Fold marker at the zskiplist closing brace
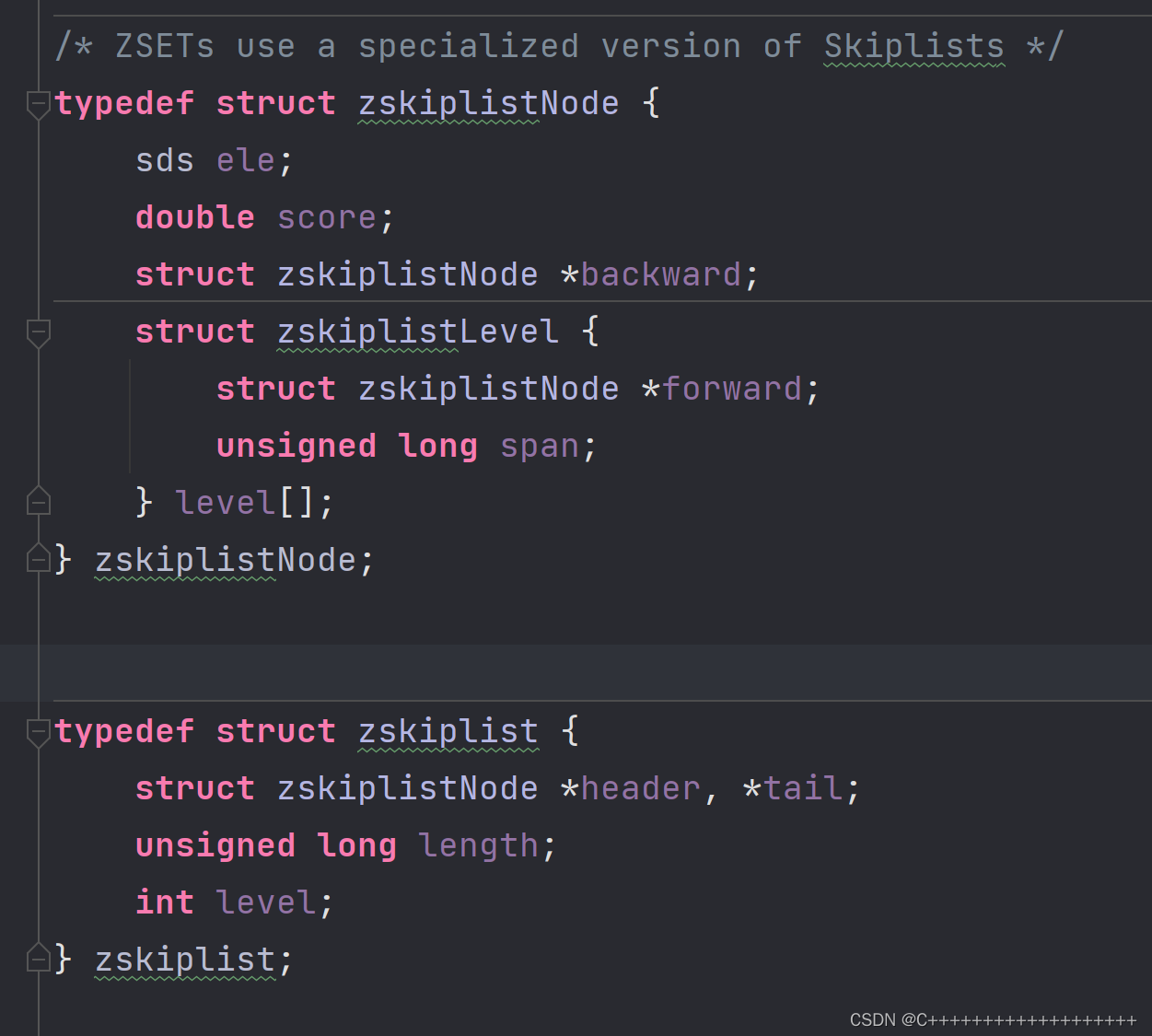 [x=38, y=958]
